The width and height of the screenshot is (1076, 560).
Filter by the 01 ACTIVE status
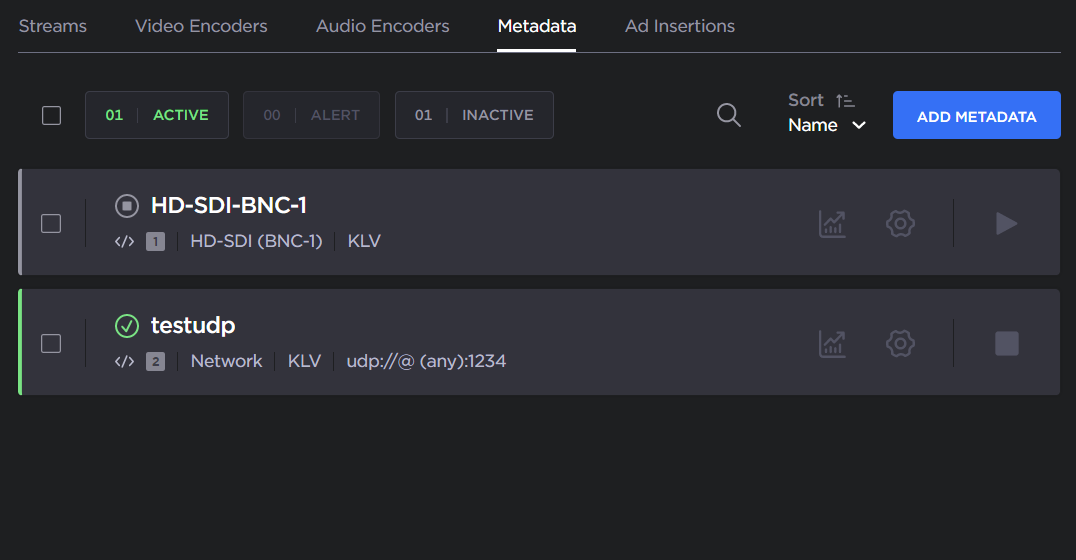coord(157,115)
